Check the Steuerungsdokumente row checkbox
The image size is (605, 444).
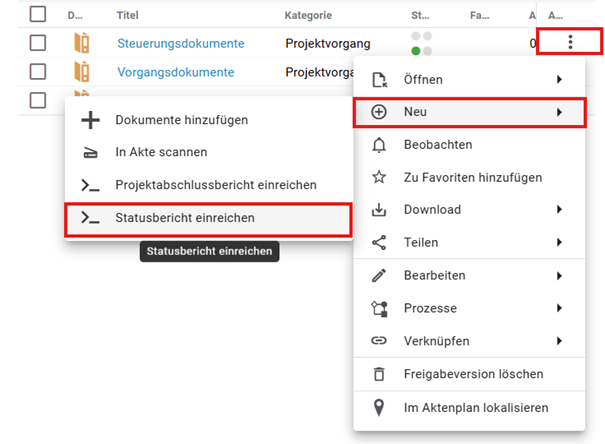38,43
